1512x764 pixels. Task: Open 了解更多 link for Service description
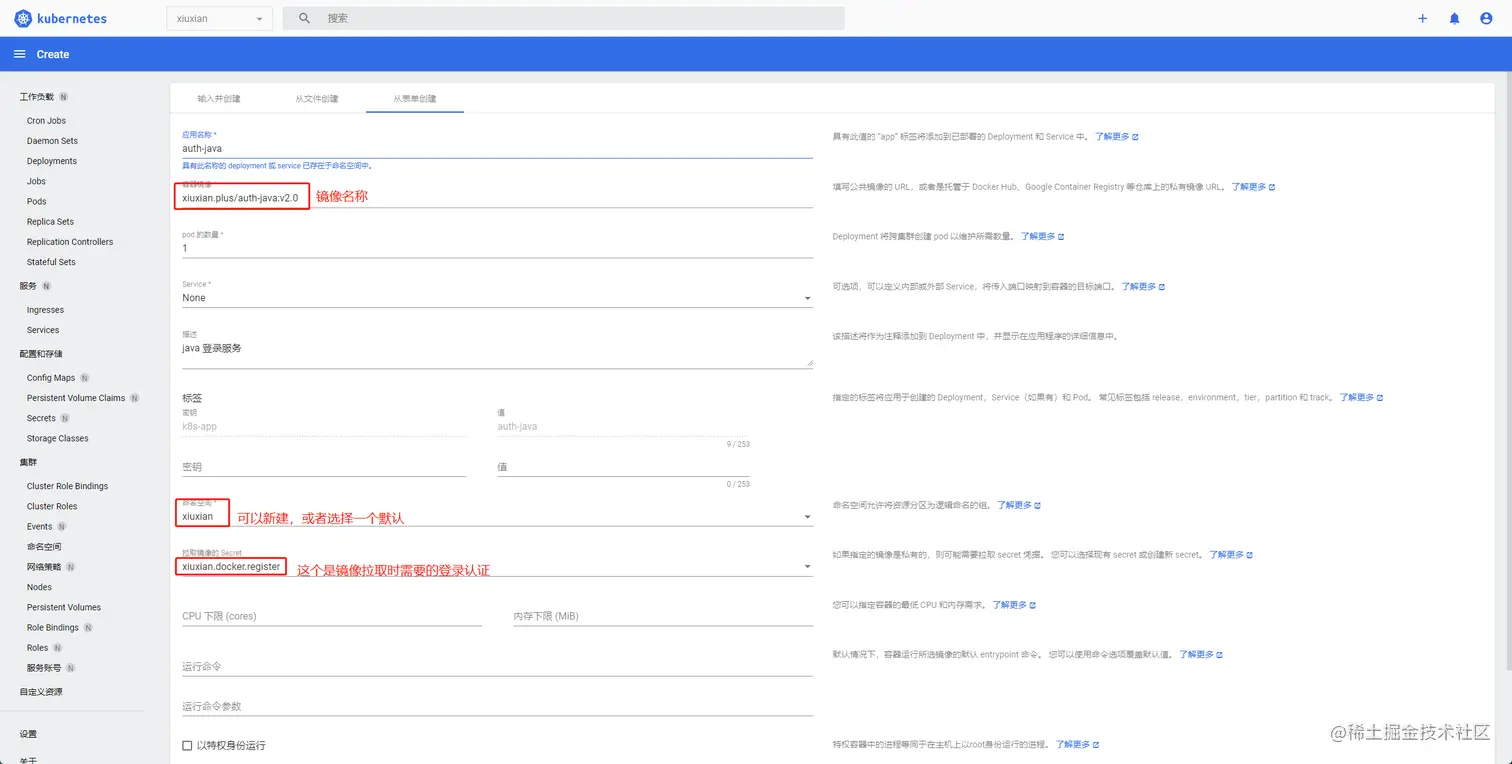pos(1143,287)
